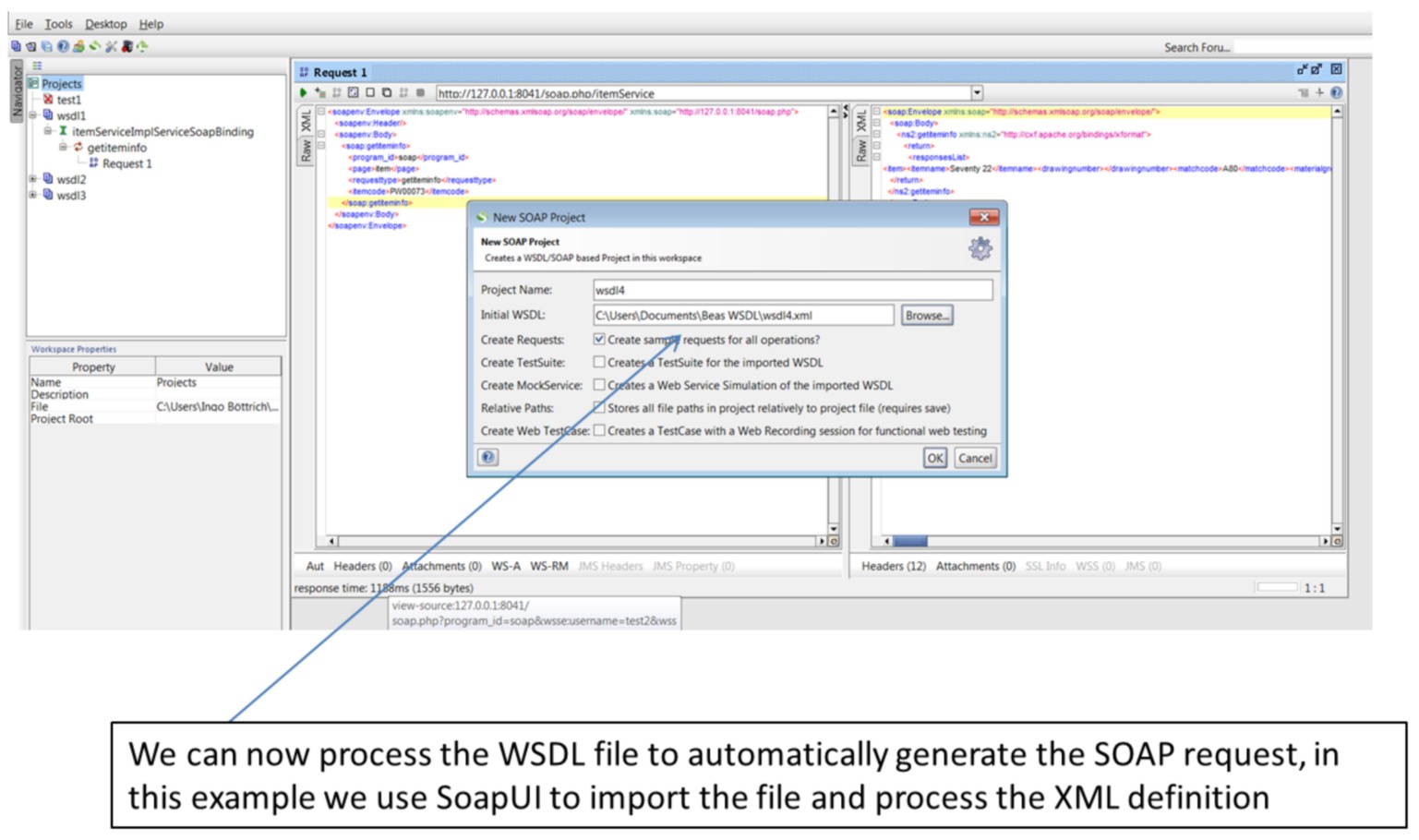Click the plus icon in Request toolbar

click(x=1319, y=92)
